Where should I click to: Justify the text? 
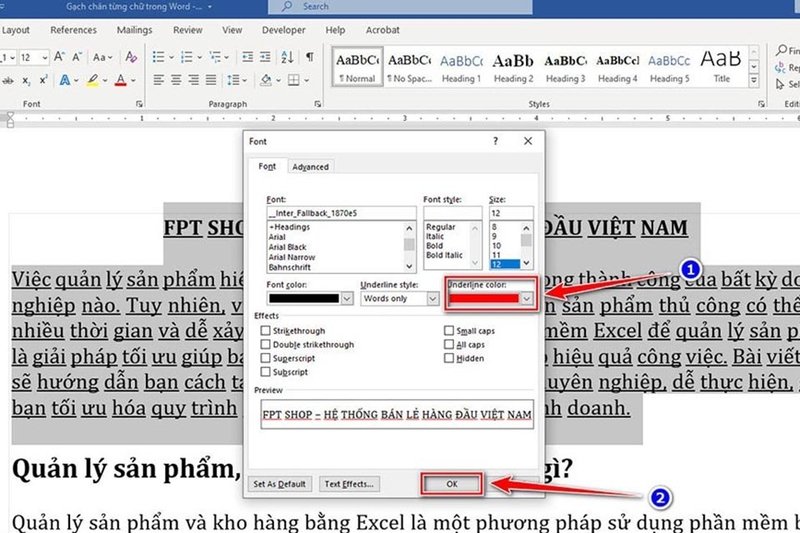pos(211,80)
